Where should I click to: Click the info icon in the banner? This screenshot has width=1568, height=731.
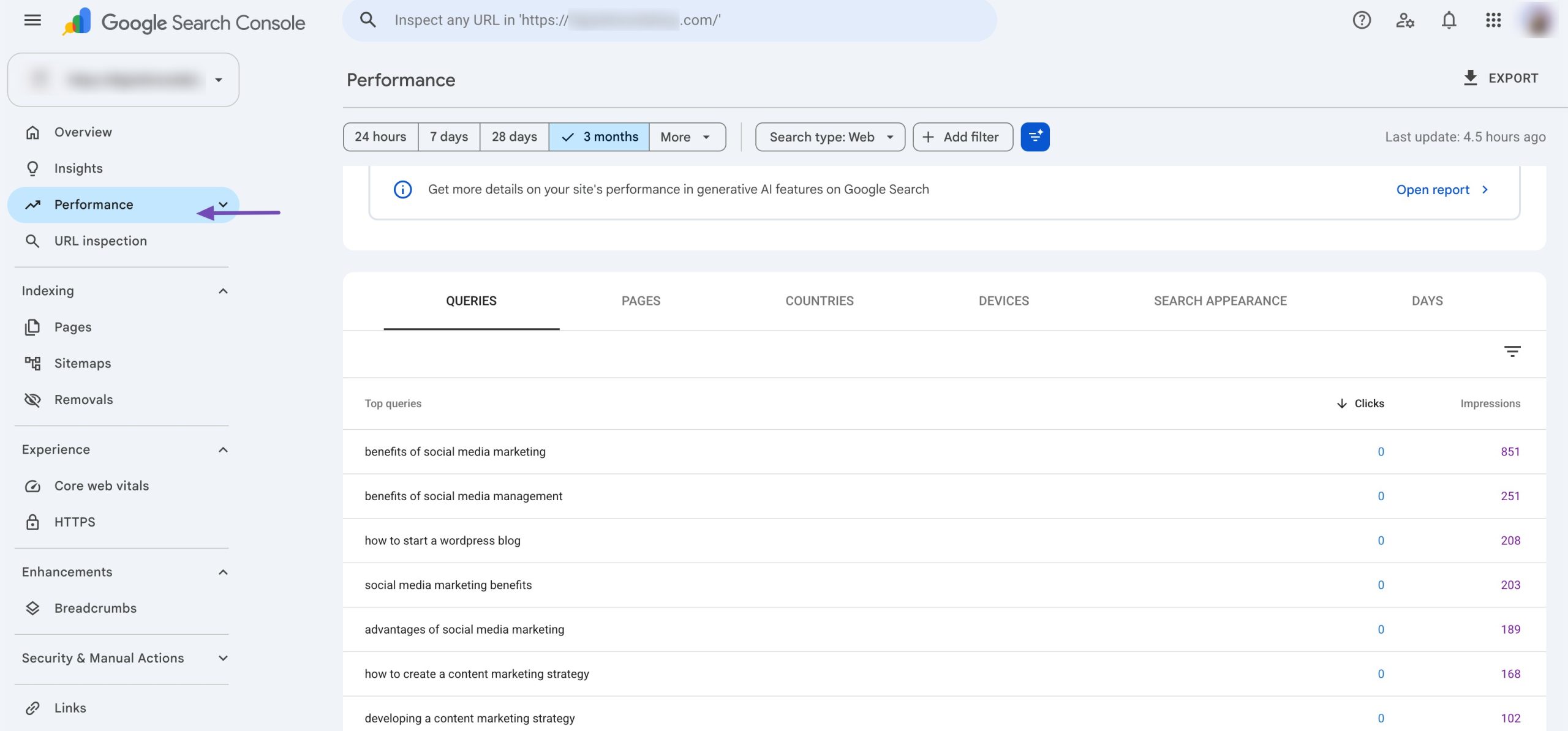click(x=402, y=190)
